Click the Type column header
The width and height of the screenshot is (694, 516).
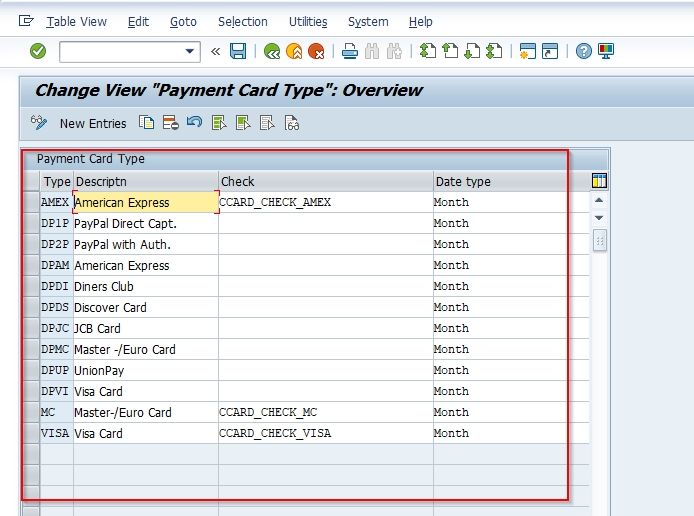57,181
